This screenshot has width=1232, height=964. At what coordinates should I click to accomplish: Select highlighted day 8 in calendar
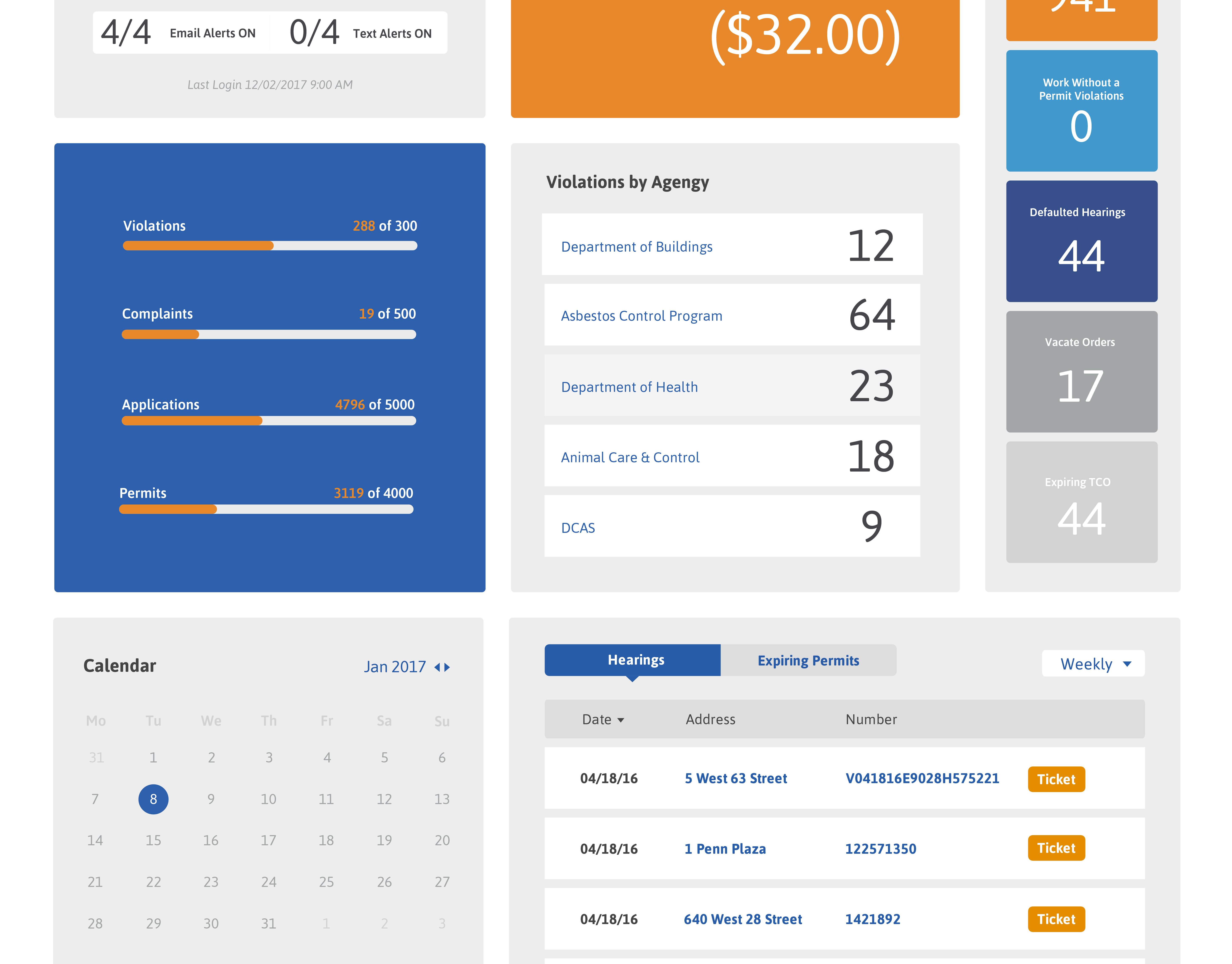tap(154, 799)
